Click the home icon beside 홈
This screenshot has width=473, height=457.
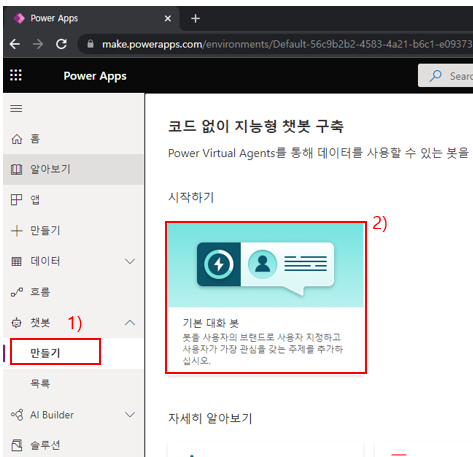17,139
